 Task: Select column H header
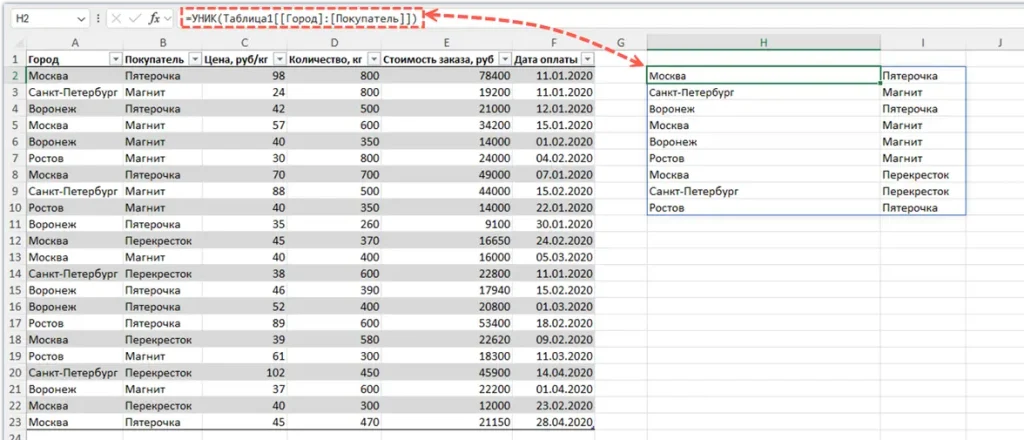[763, 41]
